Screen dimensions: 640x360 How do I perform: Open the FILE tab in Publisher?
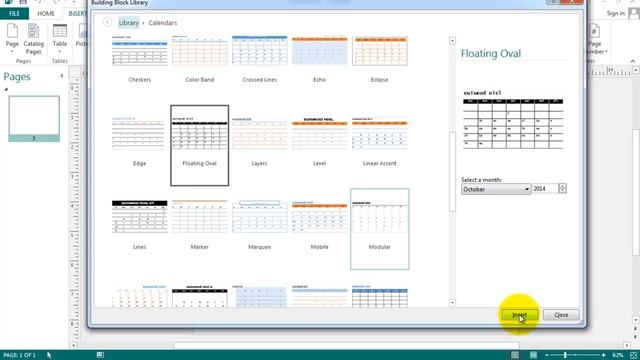[x=14, y=13]
